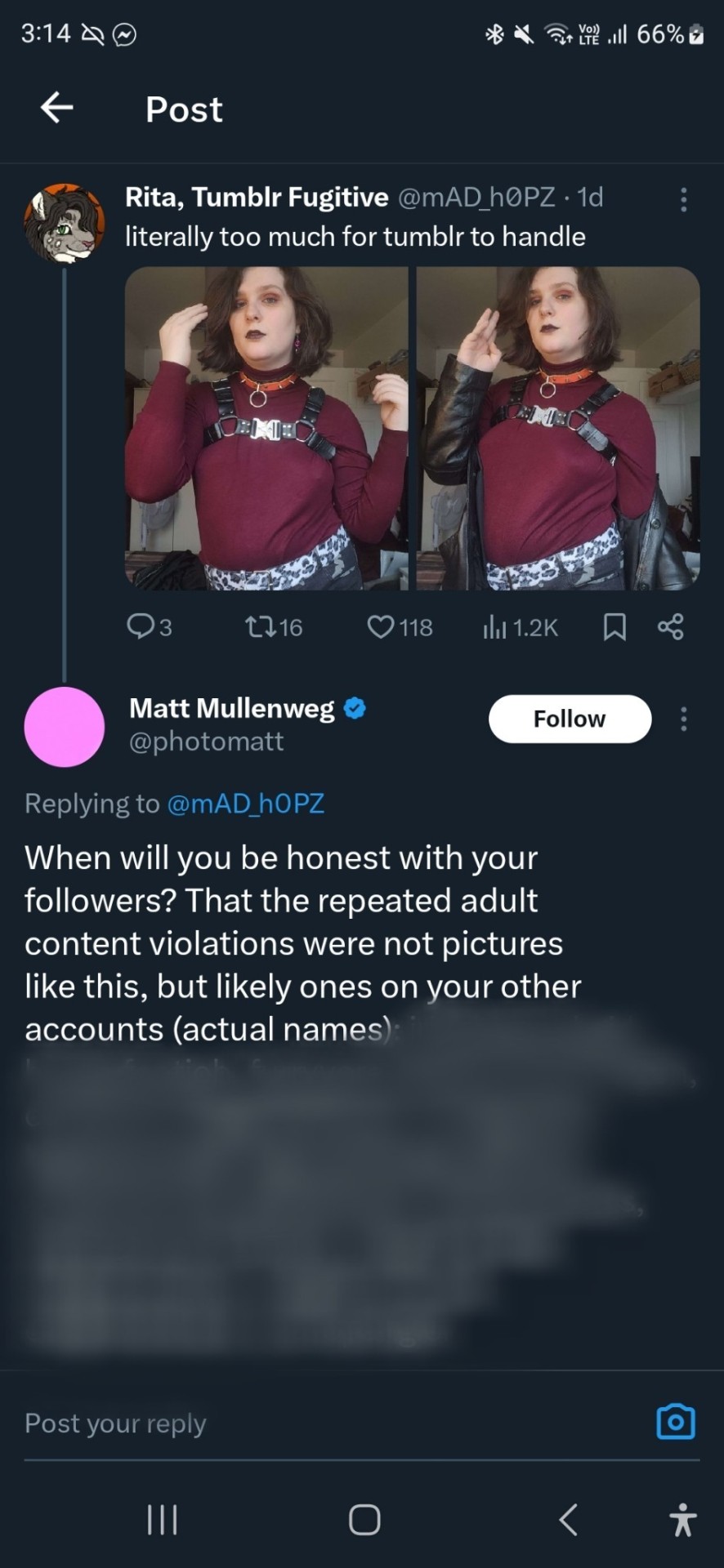Tap the back arrow beside Post
Image resolution: width=724 pixels, height=1568 pixels.
click(x=57, y=108)
